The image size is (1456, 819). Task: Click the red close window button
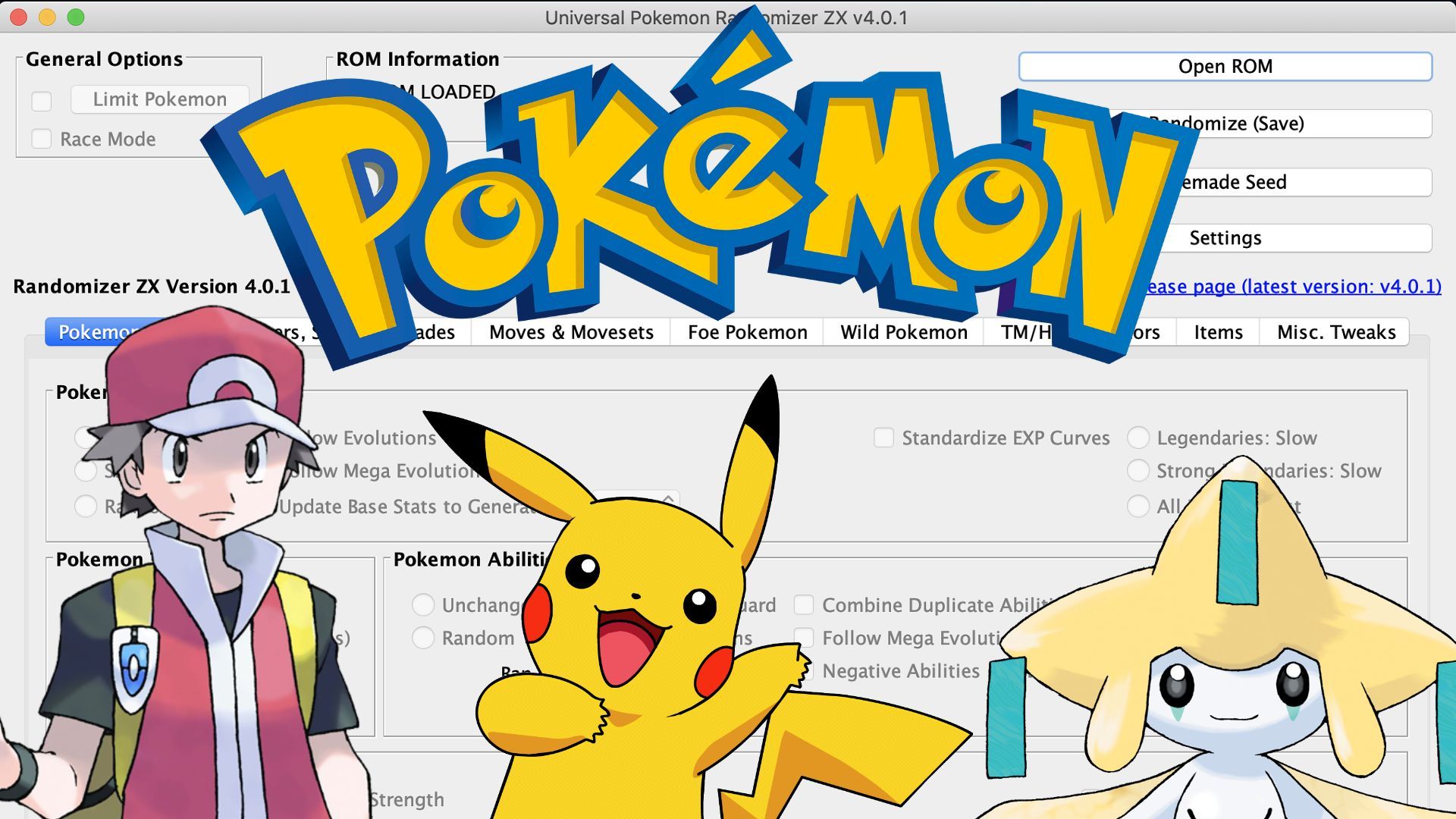coord(18,17)
